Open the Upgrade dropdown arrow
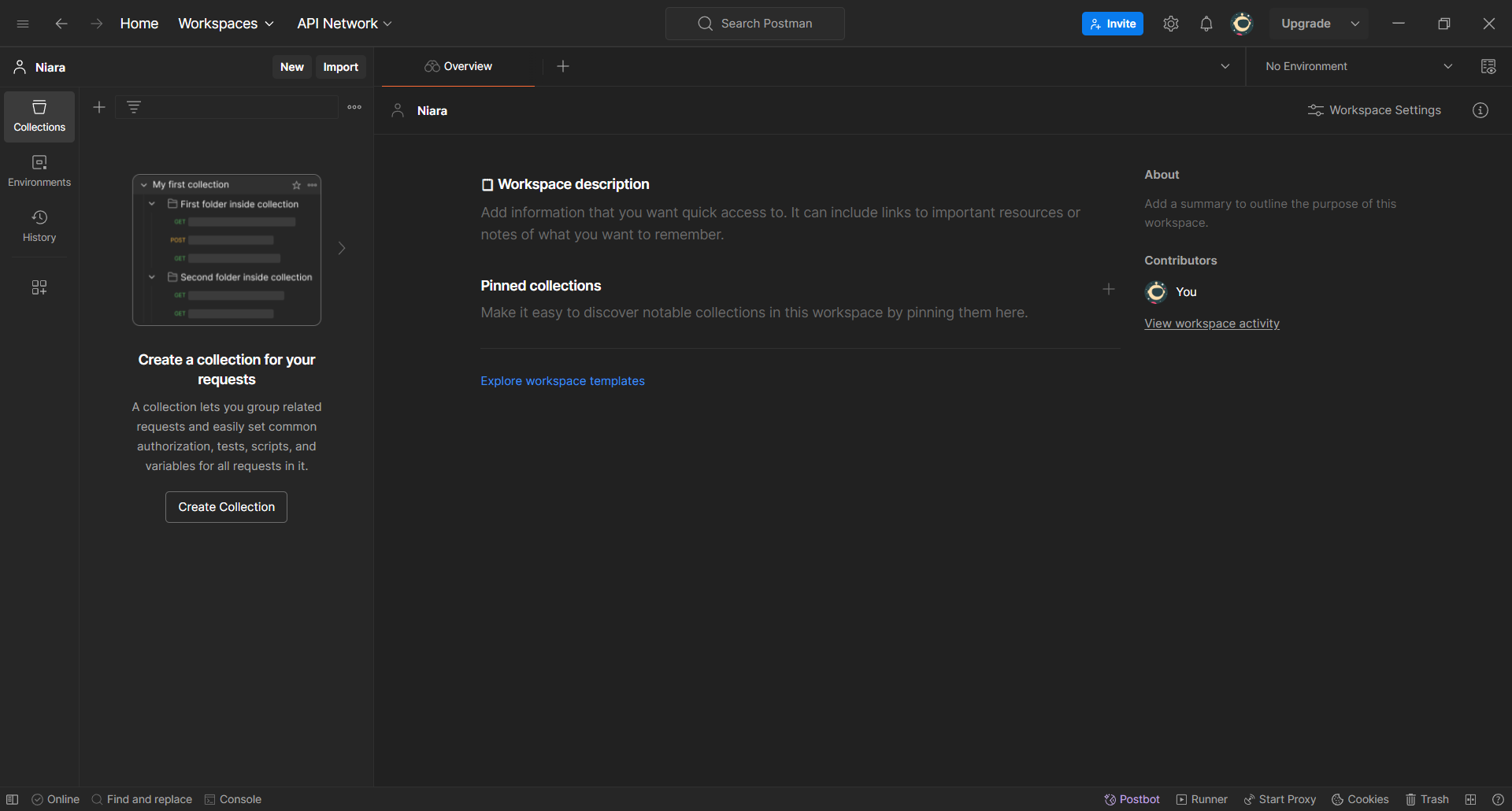Screen dimensions: 1512x811 [x=1355, y=24]
